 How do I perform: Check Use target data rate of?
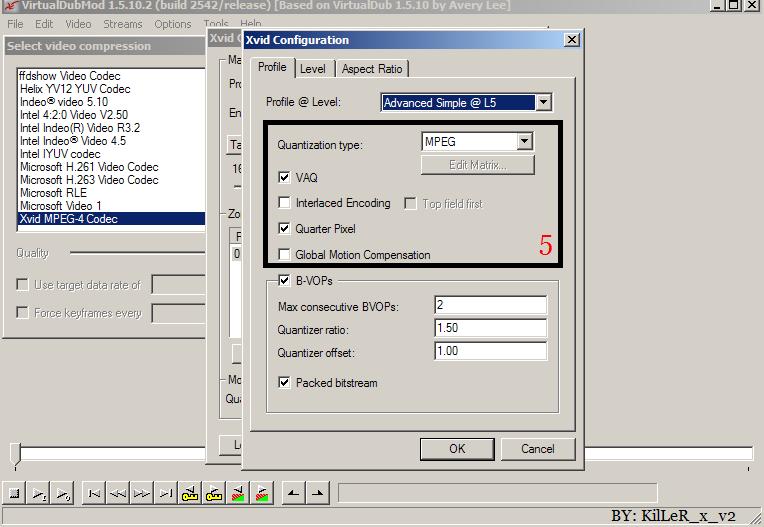(x=22, y=285)
